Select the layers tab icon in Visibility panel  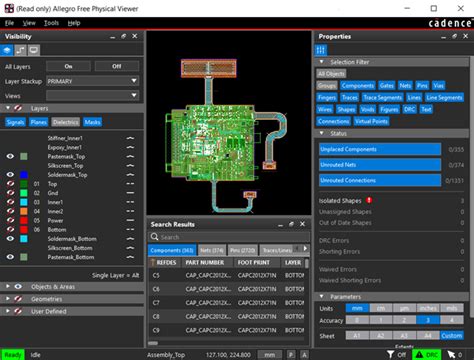(7, 50)
